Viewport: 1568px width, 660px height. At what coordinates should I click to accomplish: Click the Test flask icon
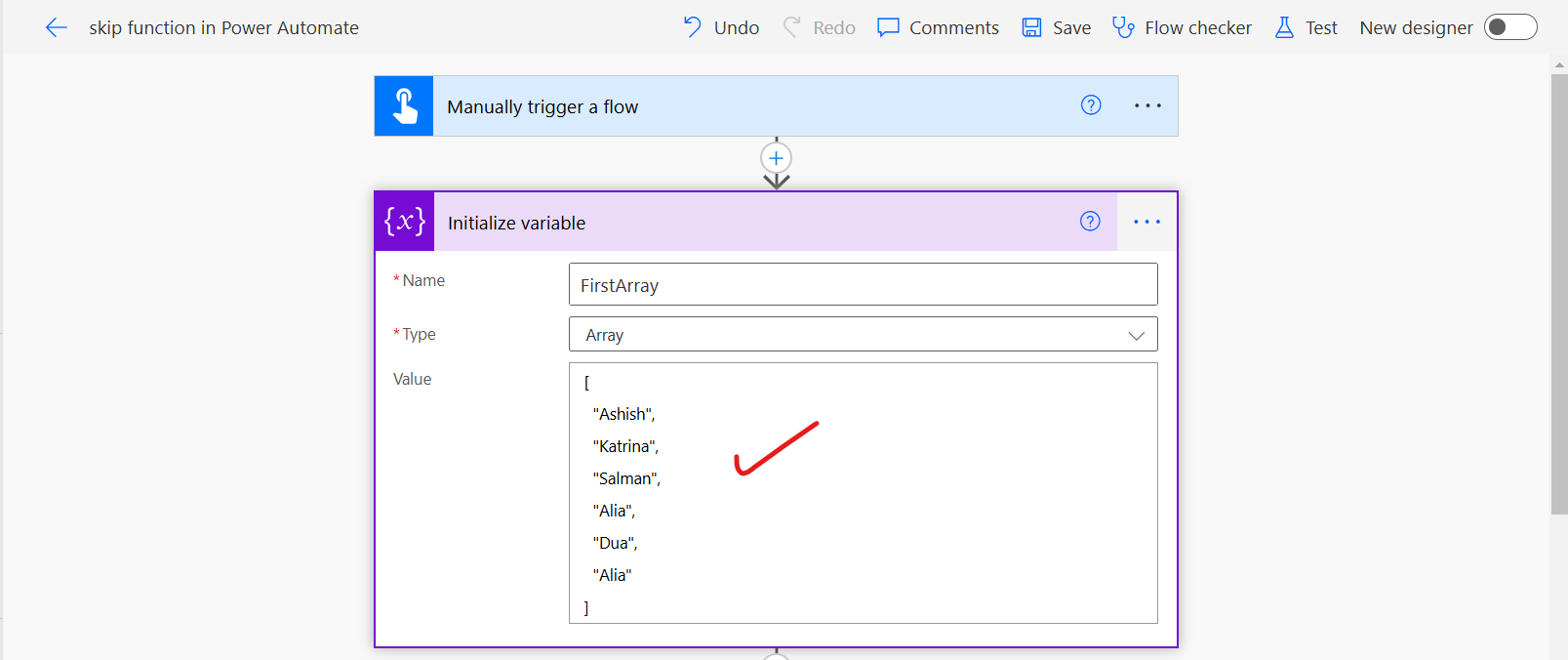click(x=1284, y=27)
